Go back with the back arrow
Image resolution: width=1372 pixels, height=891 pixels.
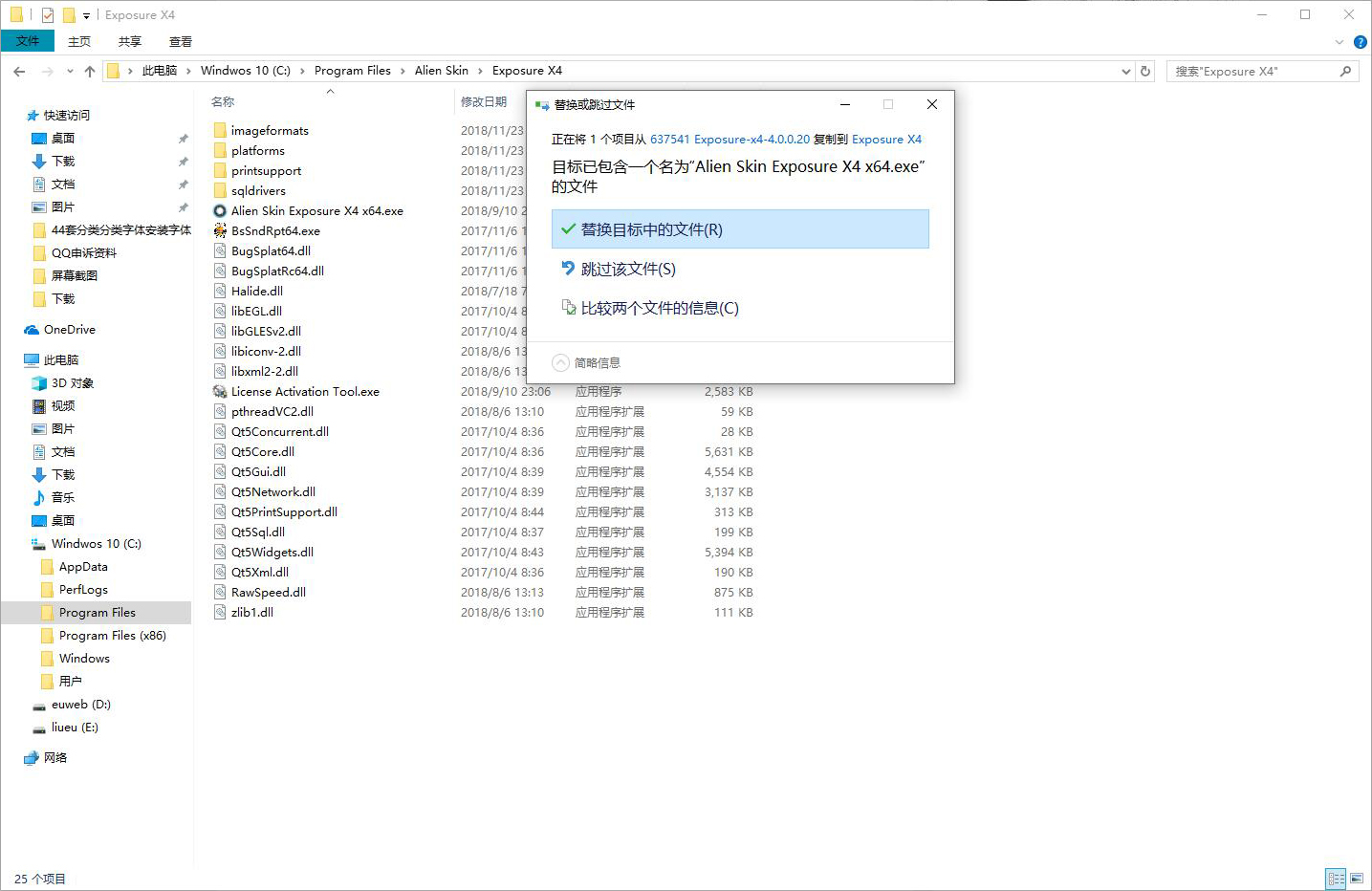click(19, 71)
